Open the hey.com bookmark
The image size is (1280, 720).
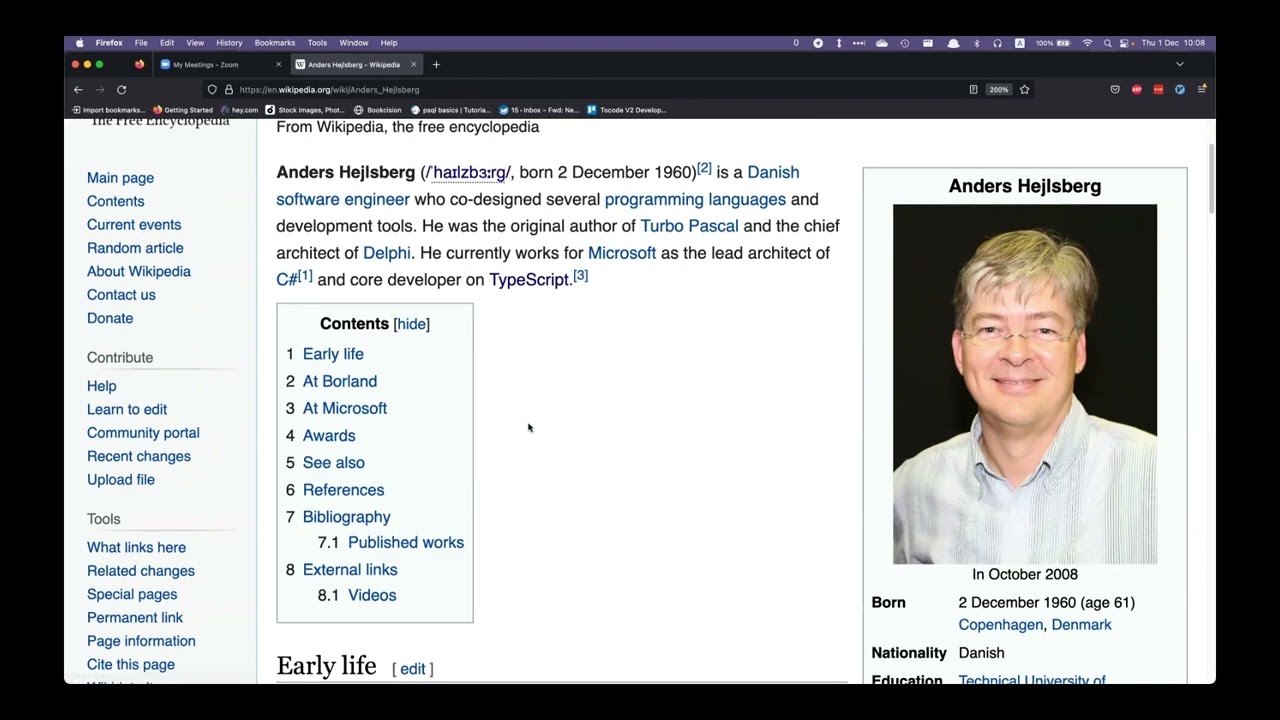240,110
